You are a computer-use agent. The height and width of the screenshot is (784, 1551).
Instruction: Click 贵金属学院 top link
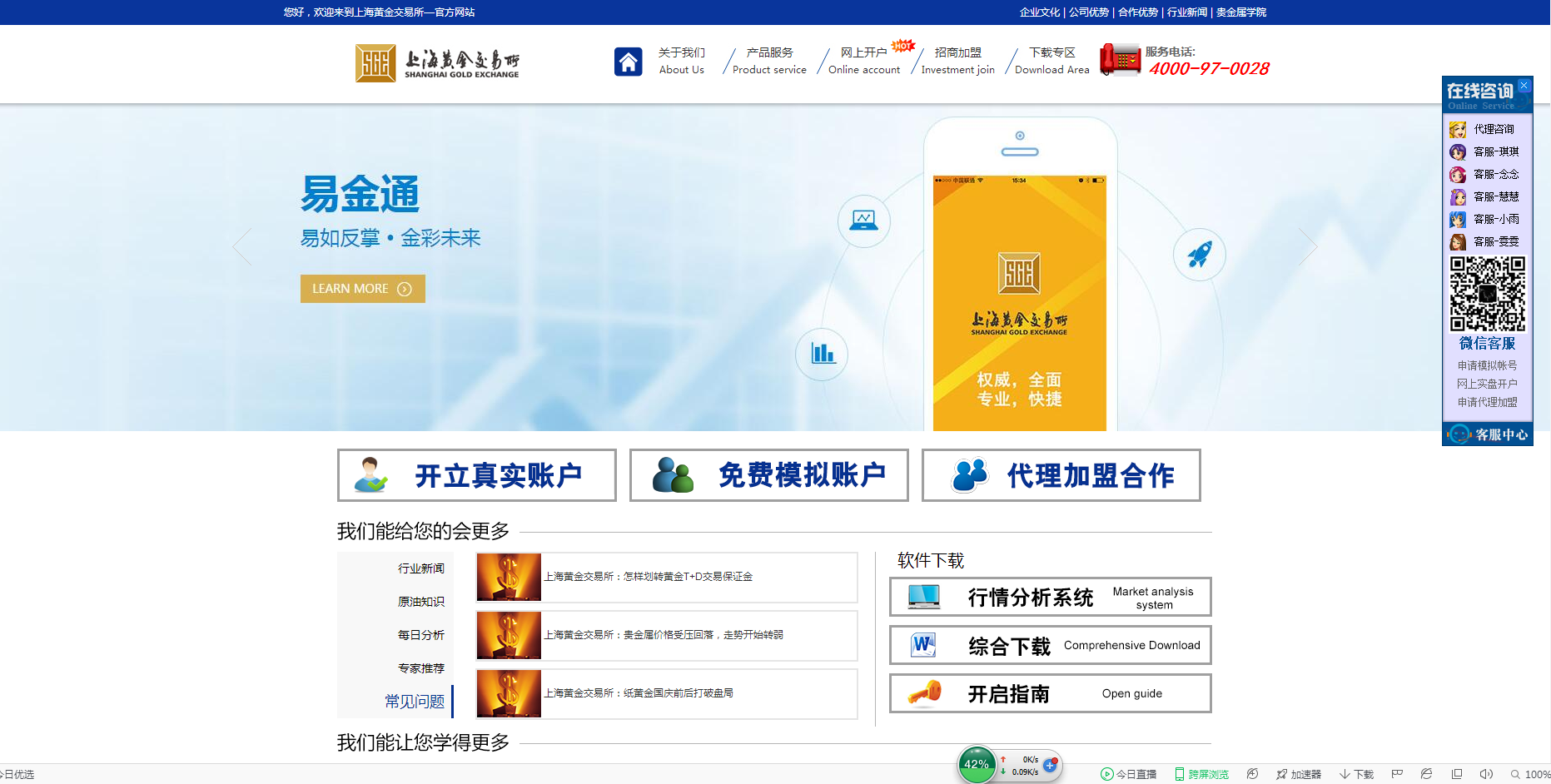point(1241,12)
